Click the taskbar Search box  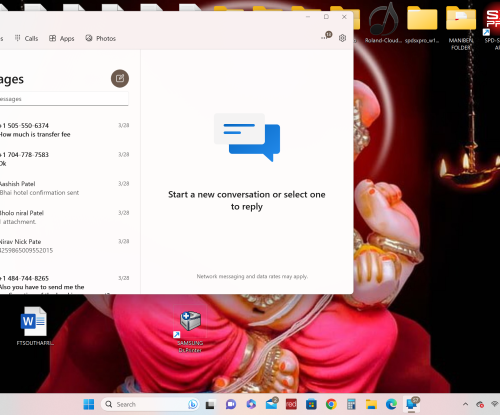click(150, 404)
